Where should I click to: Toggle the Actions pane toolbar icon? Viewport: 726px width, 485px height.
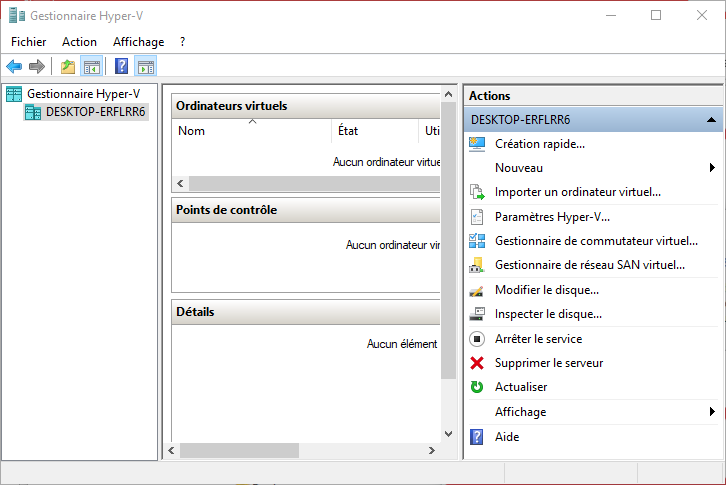(146, 67)
